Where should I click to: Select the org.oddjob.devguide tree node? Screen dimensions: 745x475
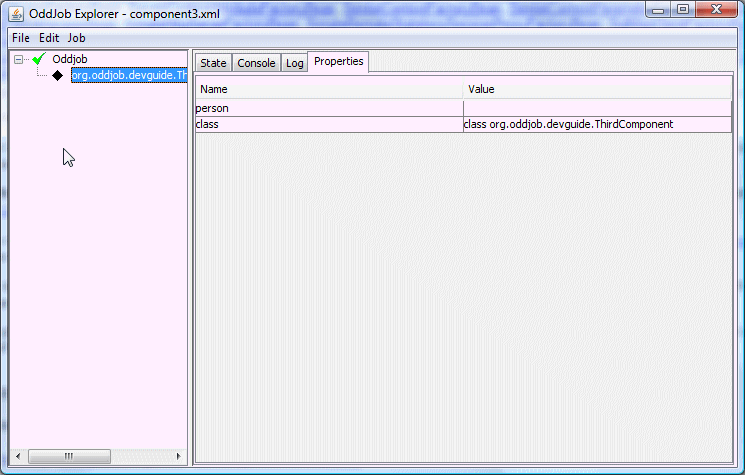tap(129, 75)
